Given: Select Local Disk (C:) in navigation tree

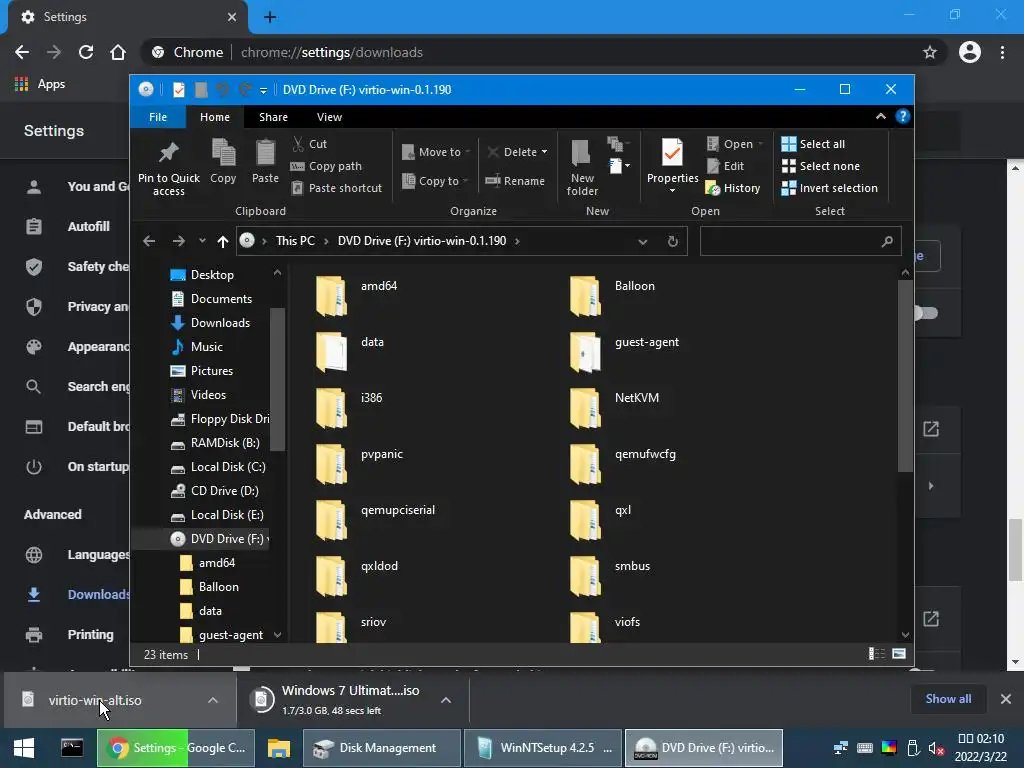Looking at the screenshot, I should 219,467.
